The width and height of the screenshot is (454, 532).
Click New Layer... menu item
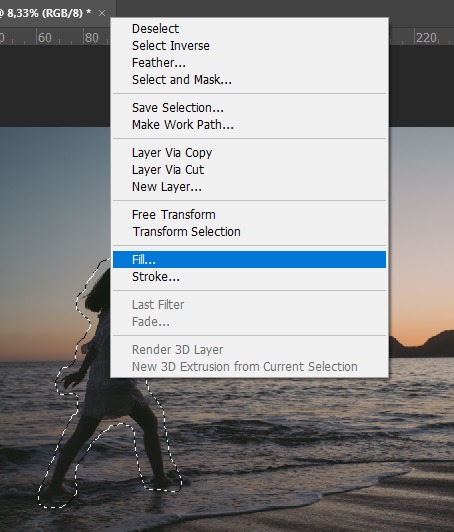[x=249, y=187]
